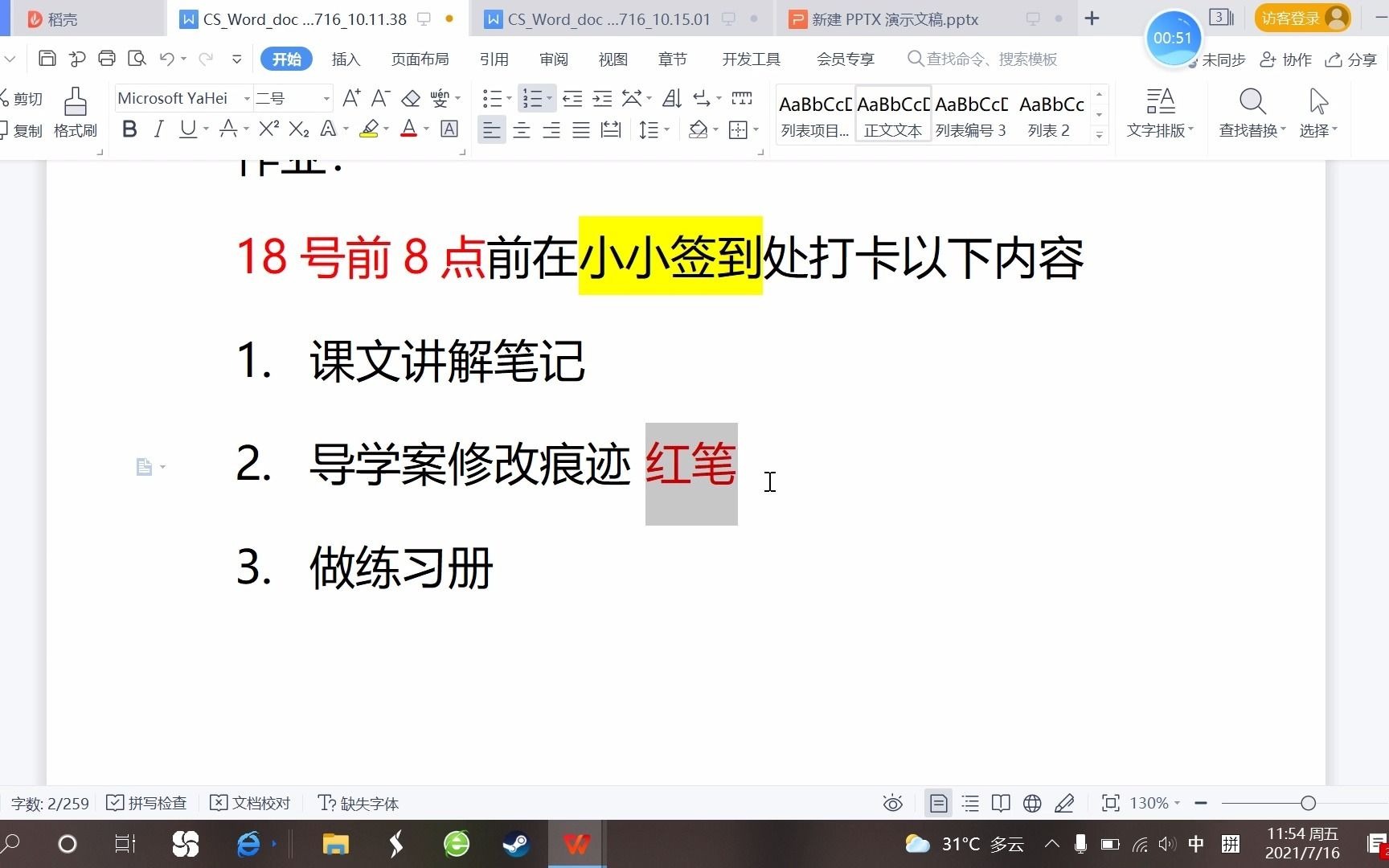Click the Print icon

[x=106, y=59]
